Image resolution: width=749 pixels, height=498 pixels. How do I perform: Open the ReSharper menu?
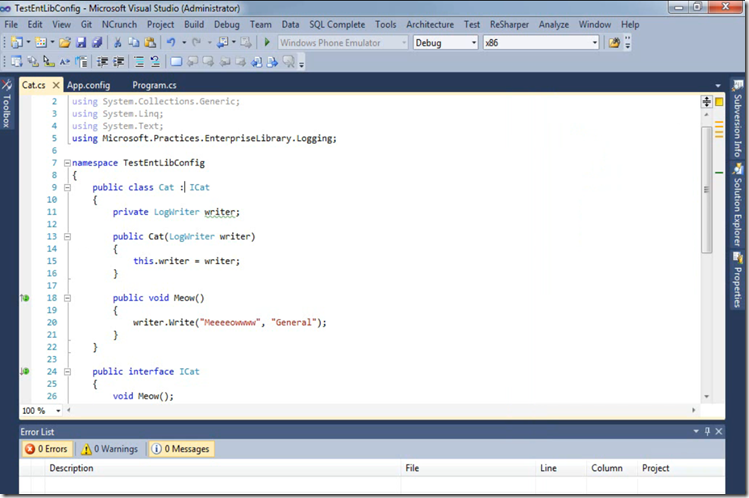pos(509,24)
